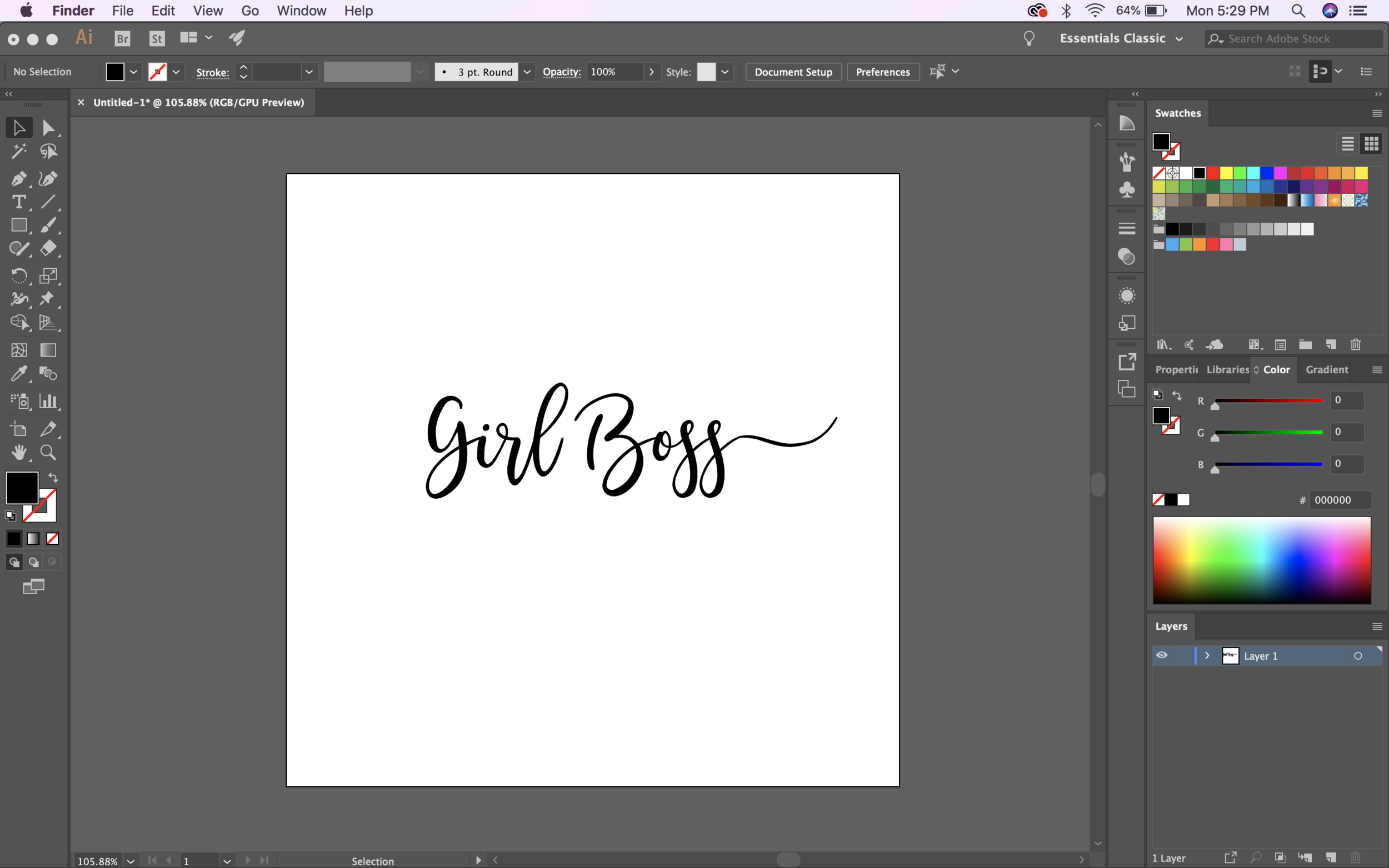Open the graphic Style dropdown

[725, 72]
